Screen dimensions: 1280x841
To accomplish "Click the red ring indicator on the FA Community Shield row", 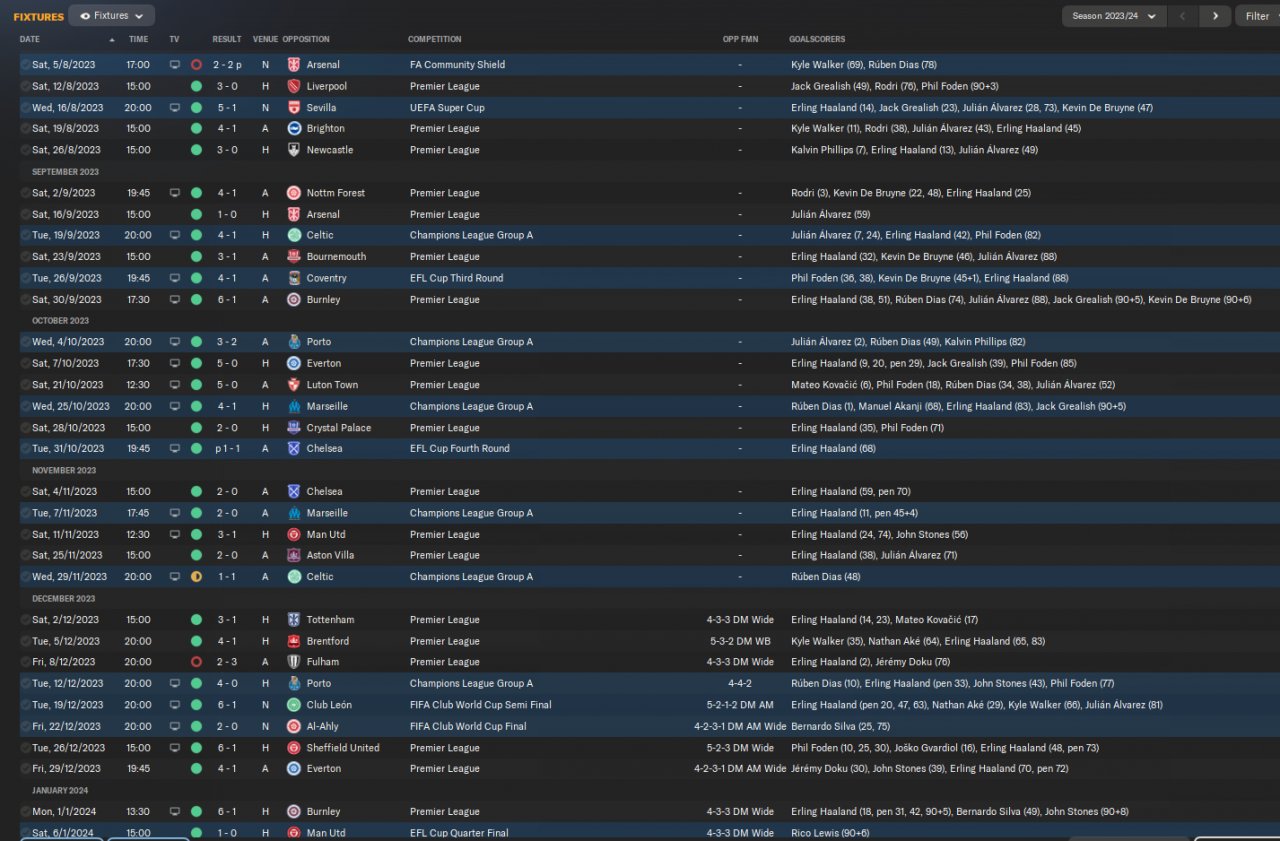I will pyautogui.click(x=196, y=65).
